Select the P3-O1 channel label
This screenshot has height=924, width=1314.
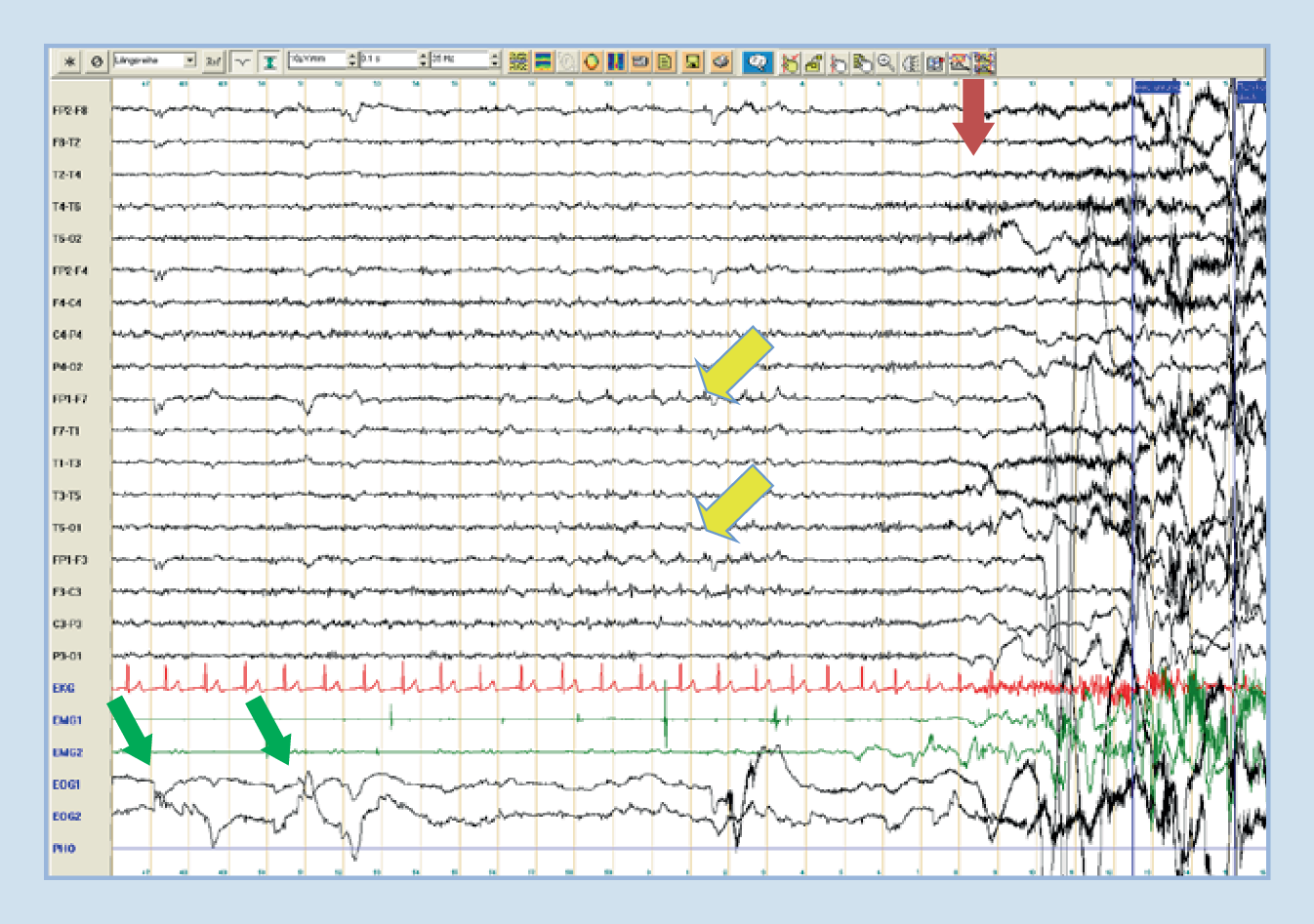coord(66,657)
